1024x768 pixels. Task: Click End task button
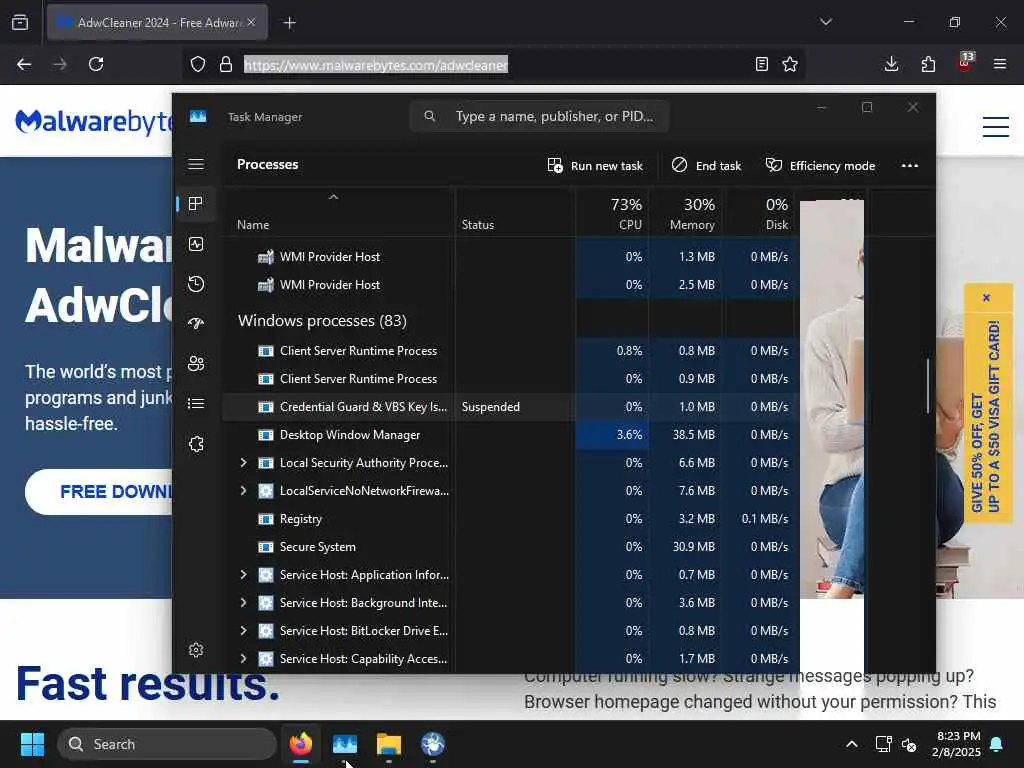[x=707, y=166]
